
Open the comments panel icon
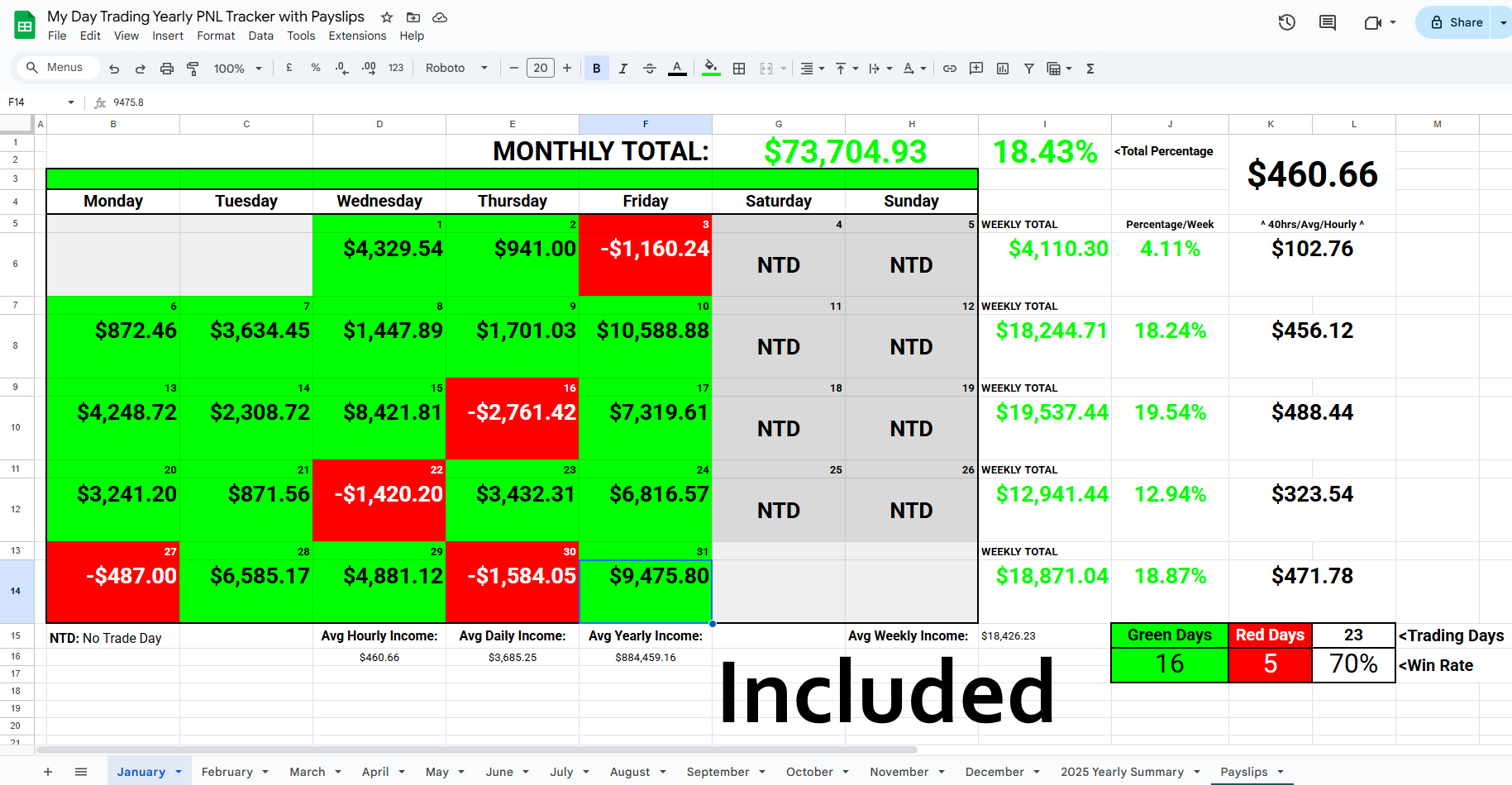point(1328,22)
